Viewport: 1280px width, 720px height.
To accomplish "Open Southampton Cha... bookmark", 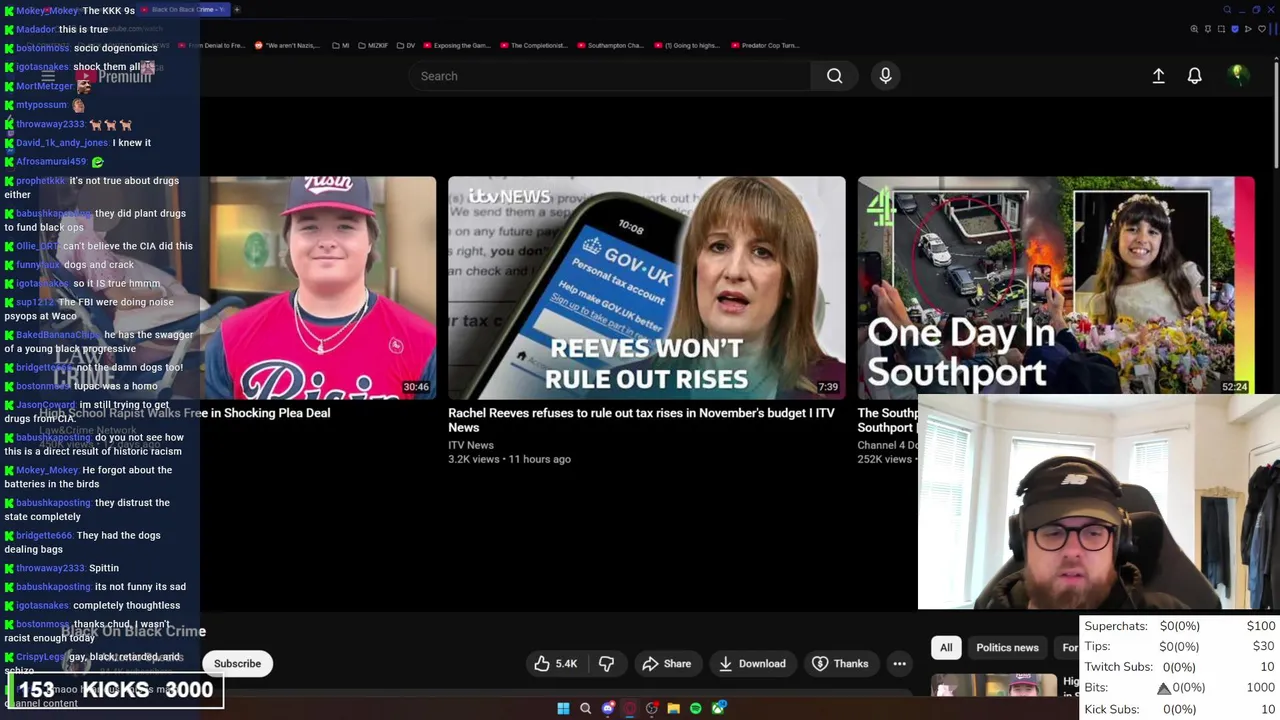I will tap(610, 45).
